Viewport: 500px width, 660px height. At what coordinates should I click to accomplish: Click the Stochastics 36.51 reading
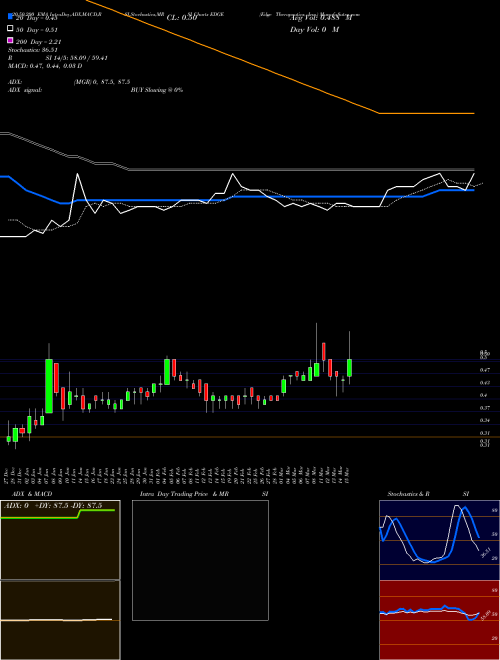tap(32, 50)
